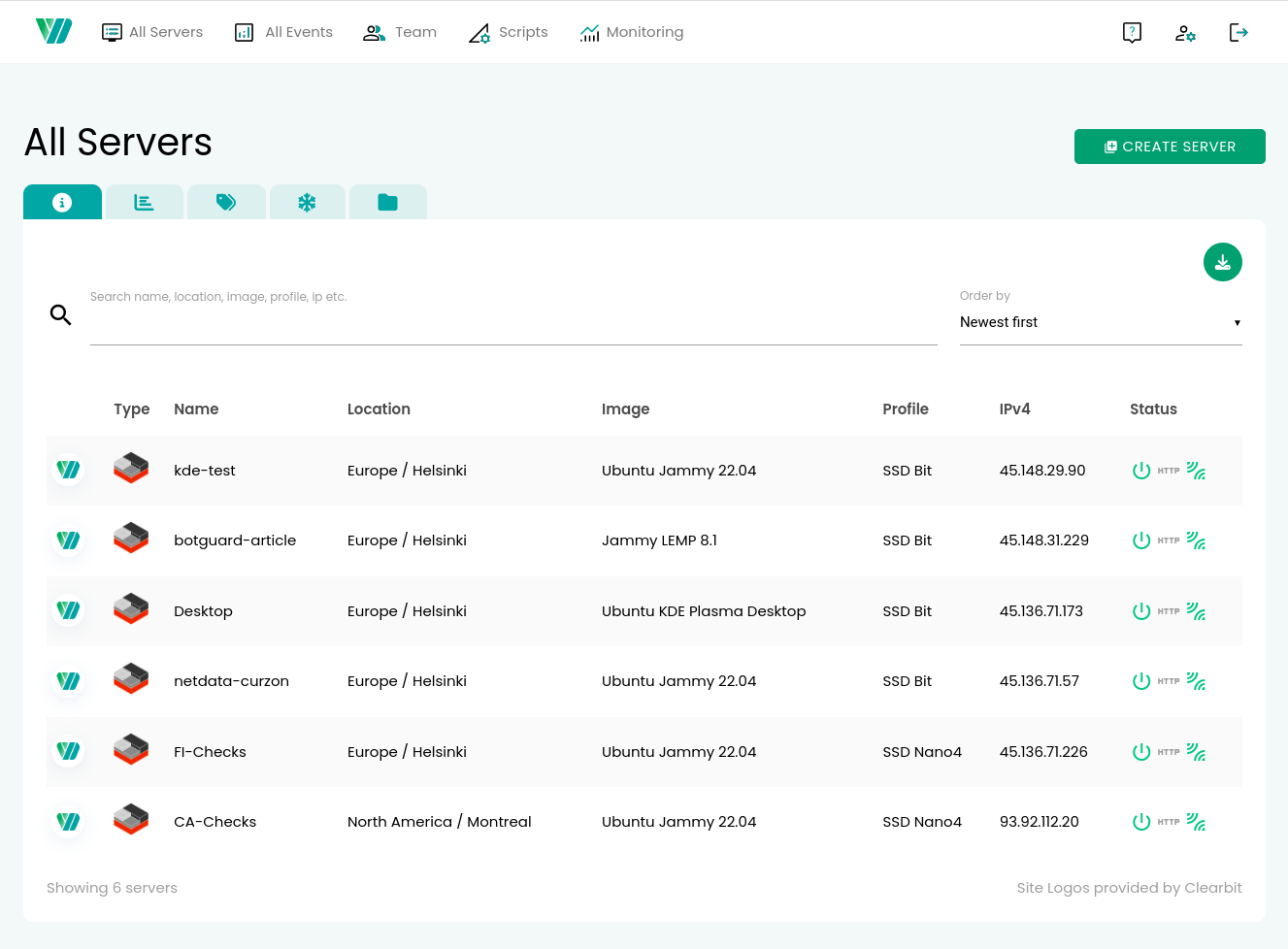The width and height of the screenshot is (1288, 949).
Task: Click the signal monitoring icon for FI-Checks
Action: tap(1196, 752)
